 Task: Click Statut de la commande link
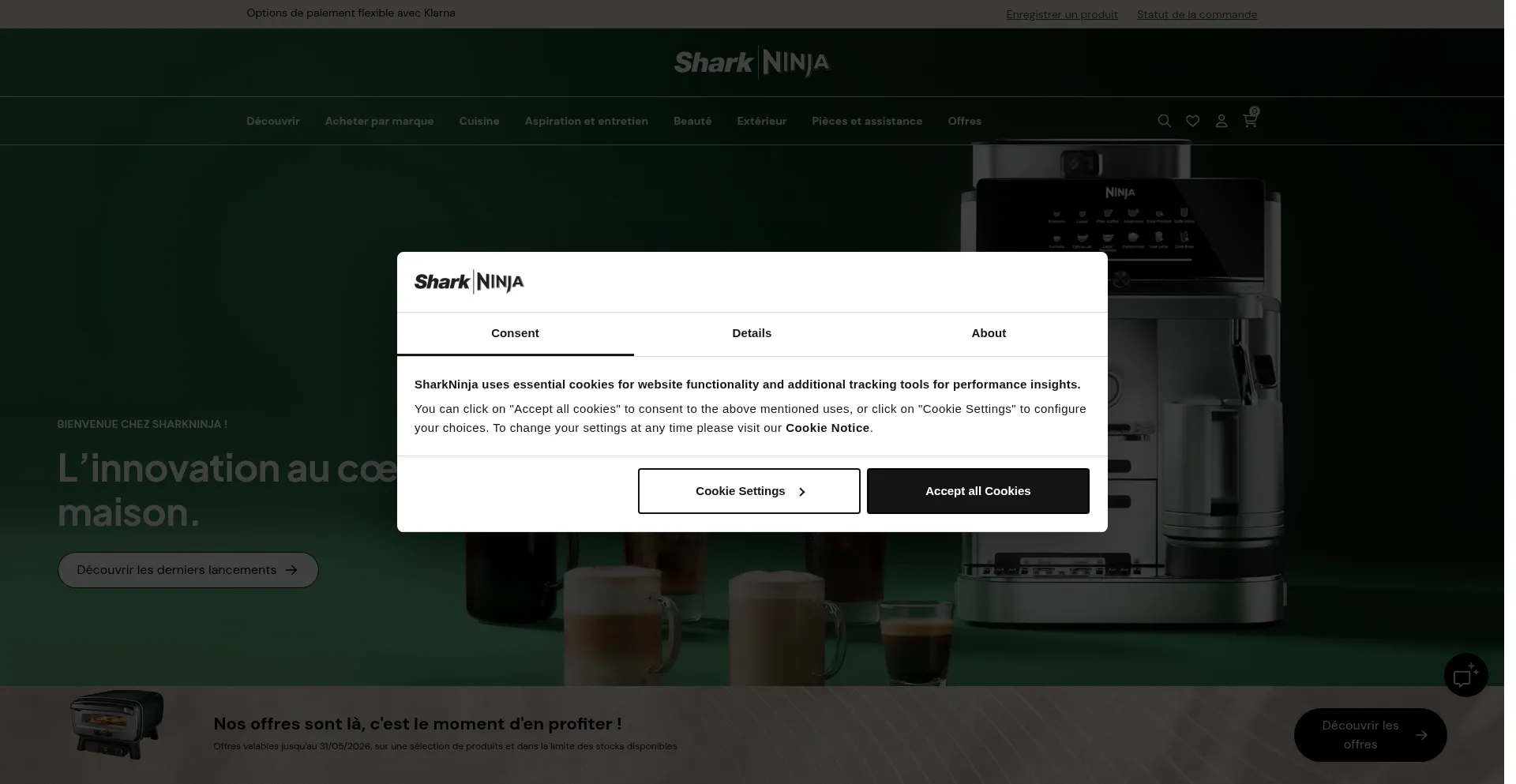pos(1196,14)
